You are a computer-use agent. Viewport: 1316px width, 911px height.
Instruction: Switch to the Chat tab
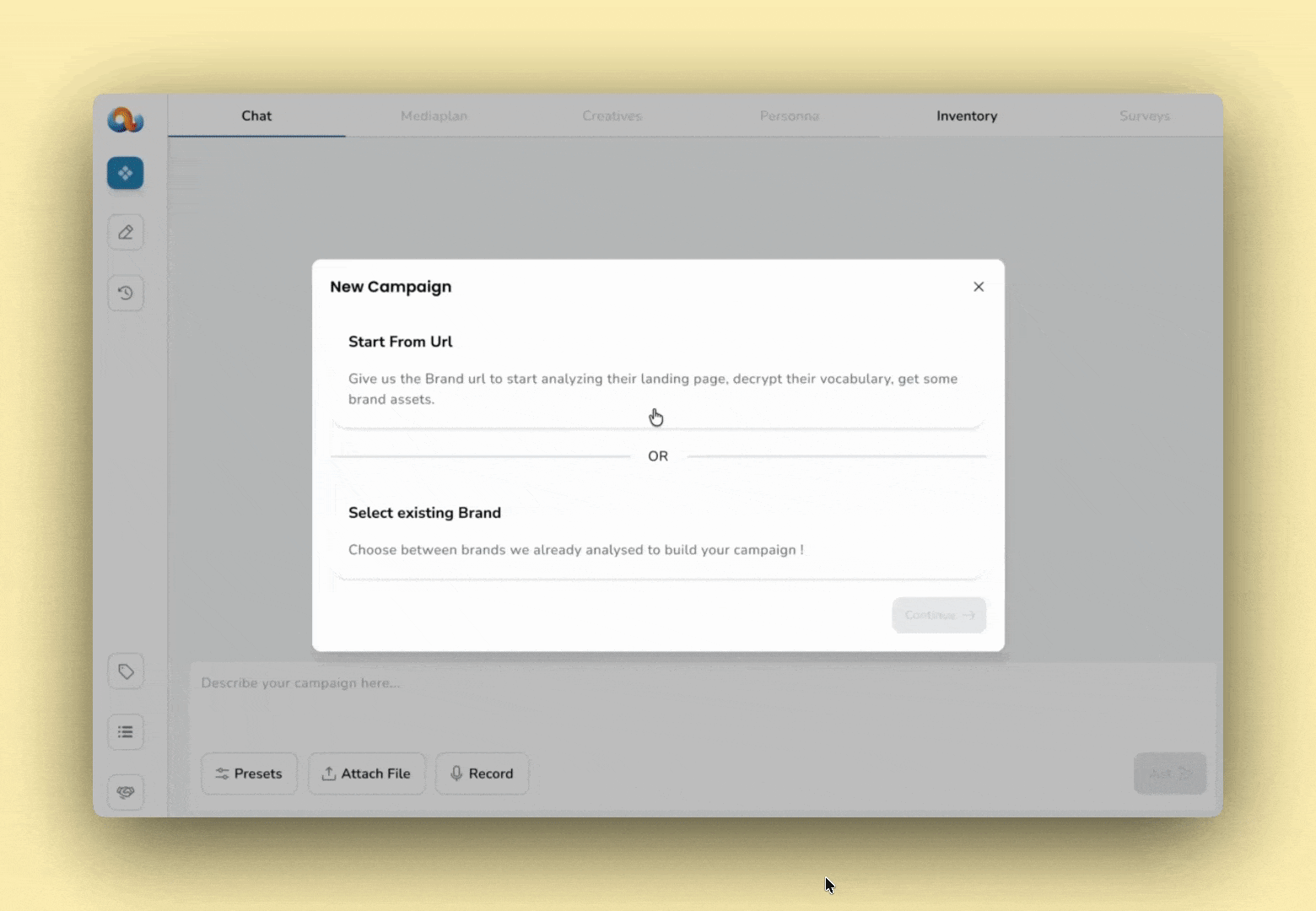click(256, 116)
